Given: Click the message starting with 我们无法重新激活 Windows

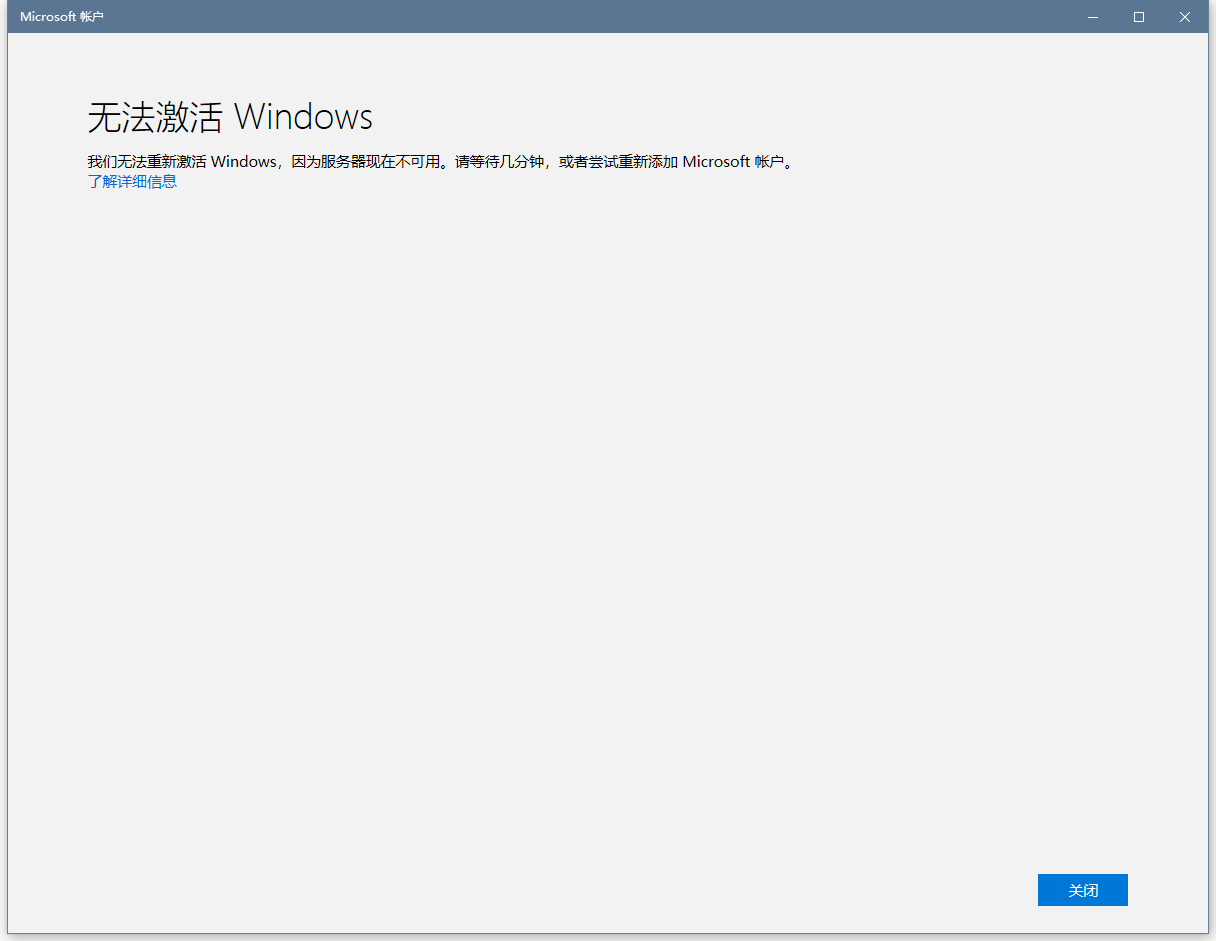Looking at the screenshot, I should [440, 162].
